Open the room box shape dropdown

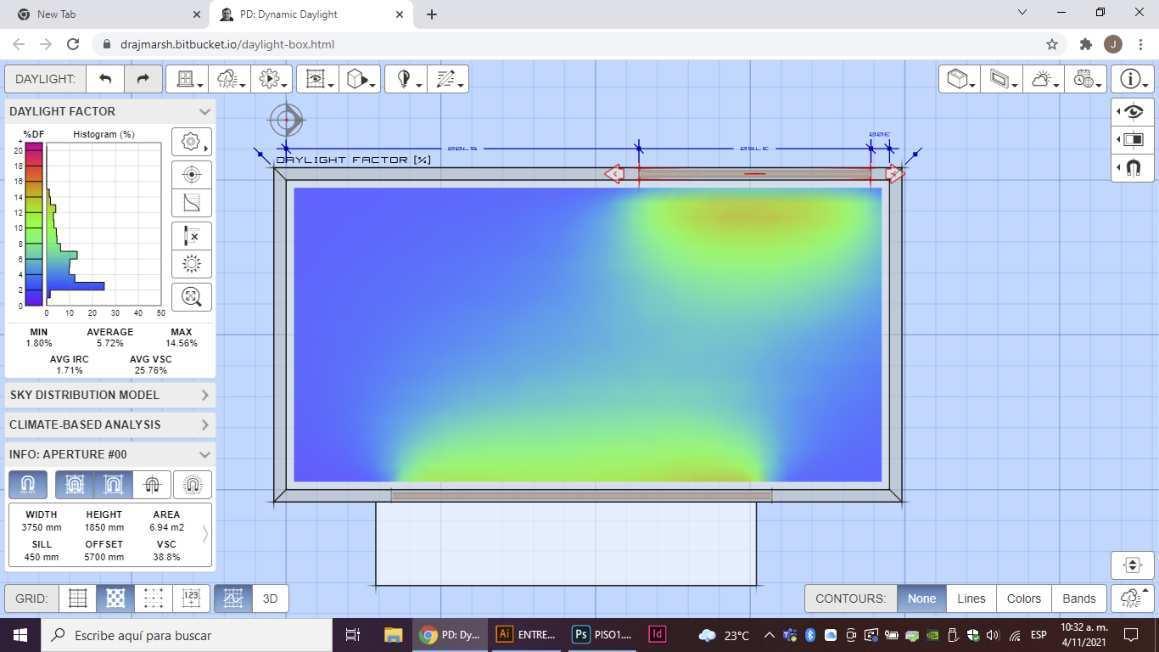959,79
